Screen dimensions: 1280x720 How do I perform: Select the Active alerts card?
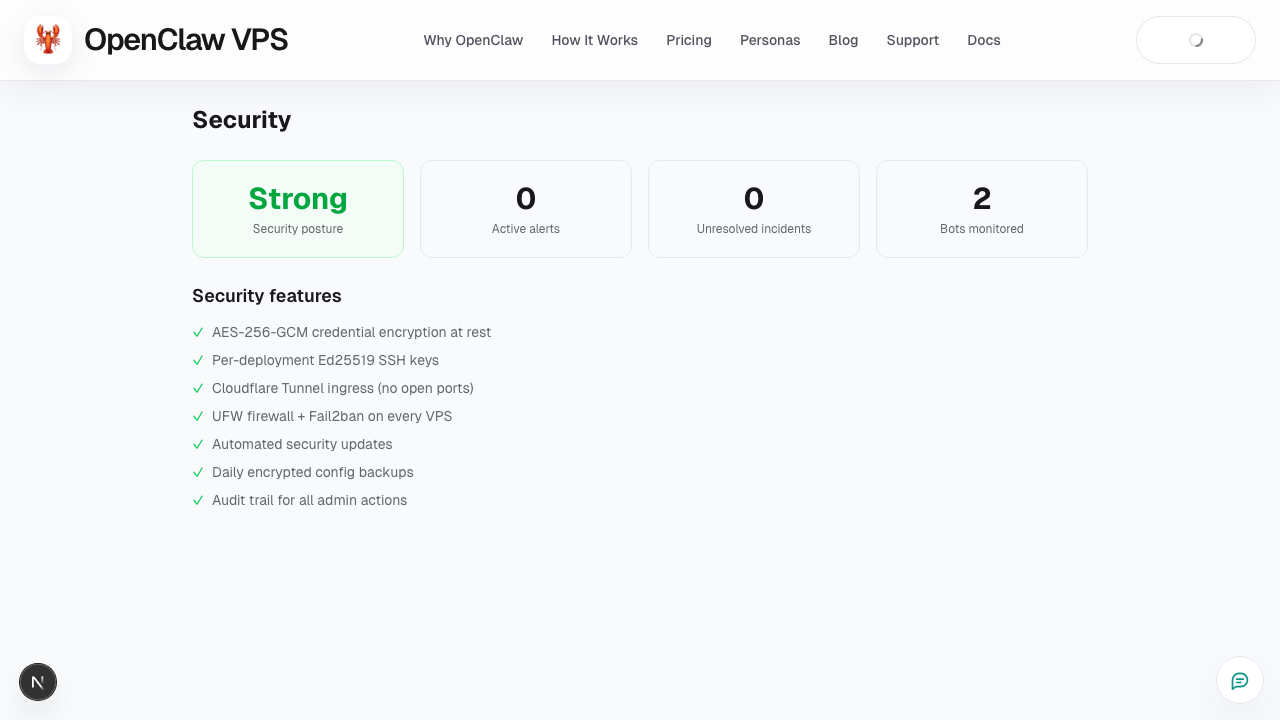[x=526, y=209]
